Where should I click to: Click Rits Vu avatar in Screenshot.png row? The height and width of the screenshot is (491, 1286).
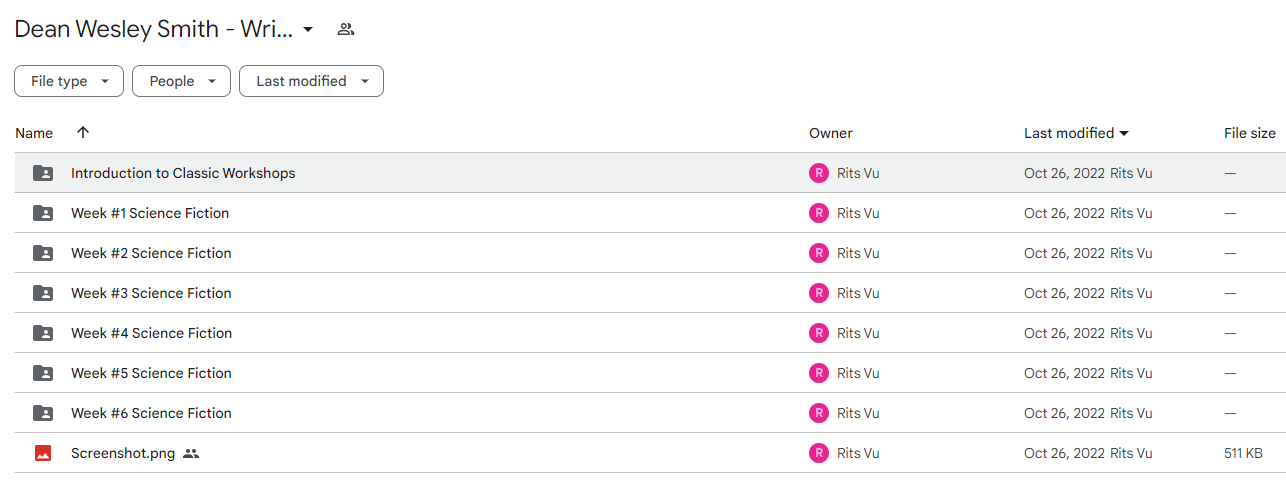point(819,453)
